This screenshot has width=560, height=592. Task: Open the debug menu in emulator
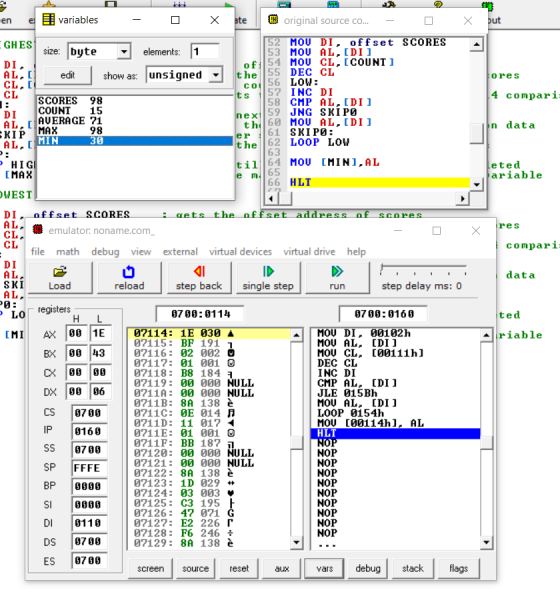105,251
